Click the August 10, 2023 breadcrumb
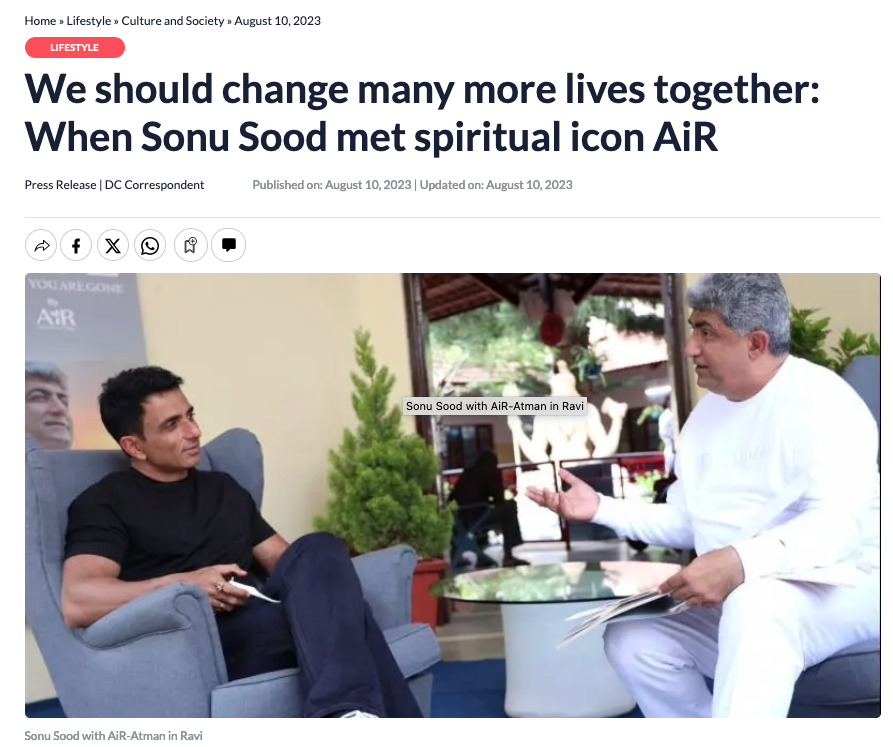893x747 pixels. point(277,21)
